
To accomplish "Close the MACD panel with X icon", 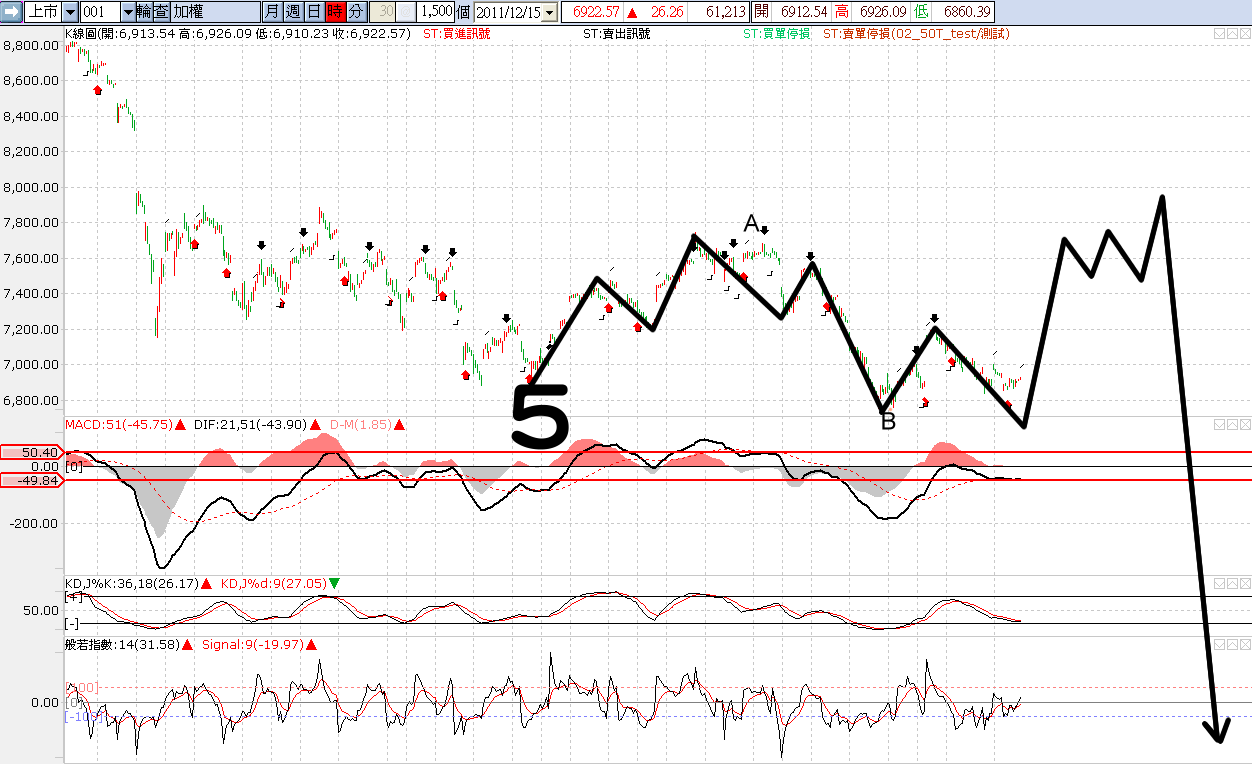I will click(1244, 424).
